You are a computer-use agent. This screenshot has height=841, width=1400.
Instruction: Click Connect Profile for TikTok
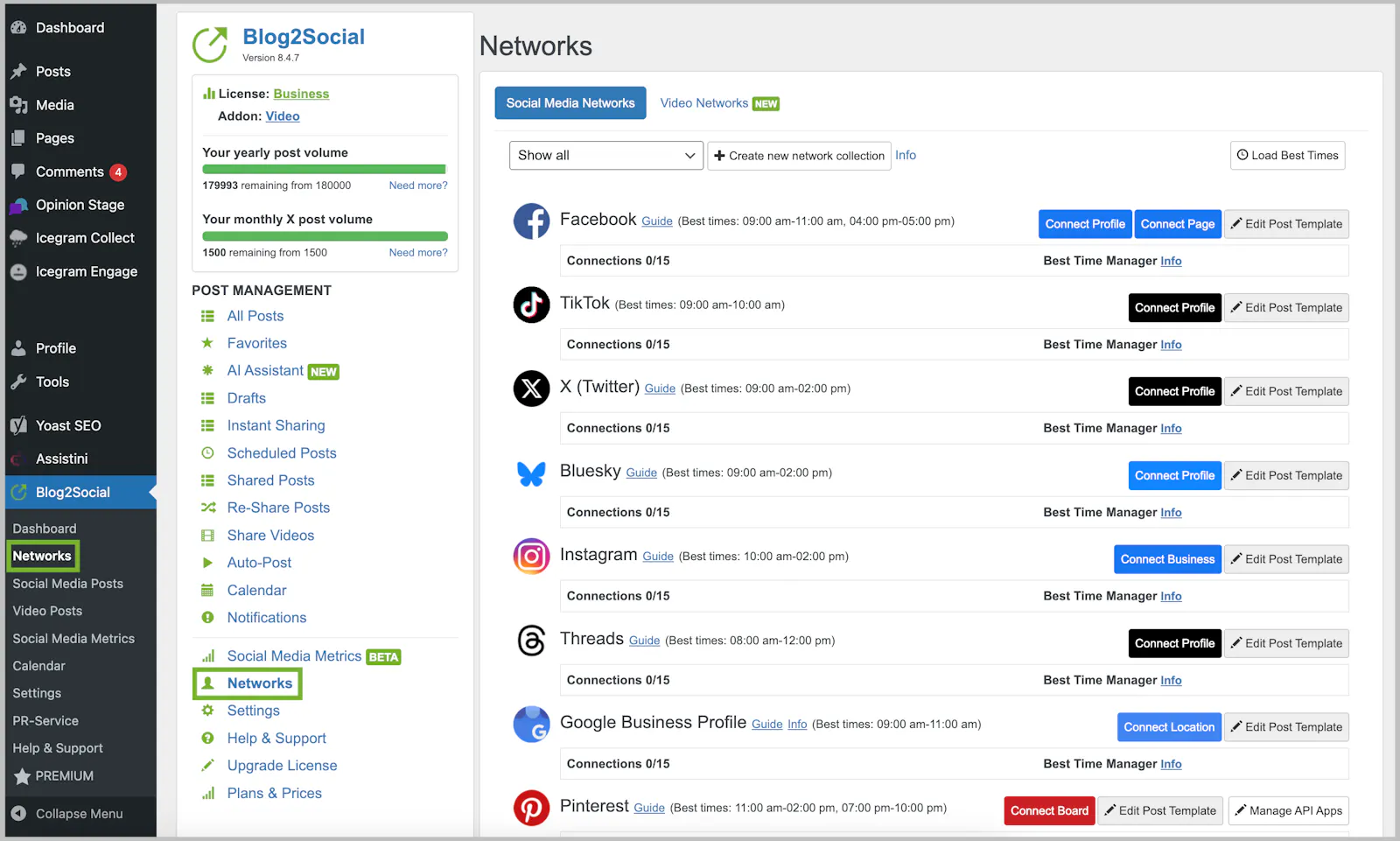(1175, 308)
